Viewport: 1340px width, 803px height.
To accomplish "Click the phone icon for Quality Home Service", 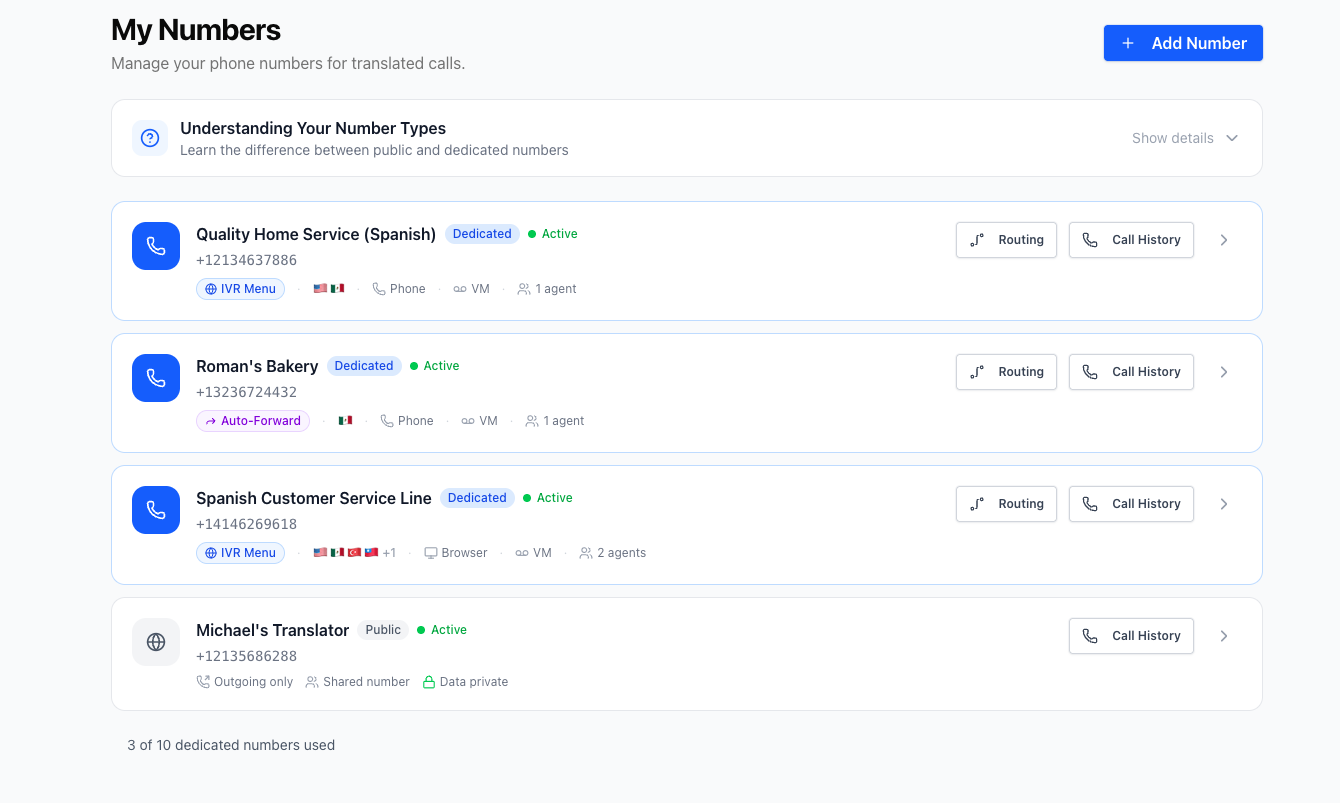I will [x=156, y=246].
